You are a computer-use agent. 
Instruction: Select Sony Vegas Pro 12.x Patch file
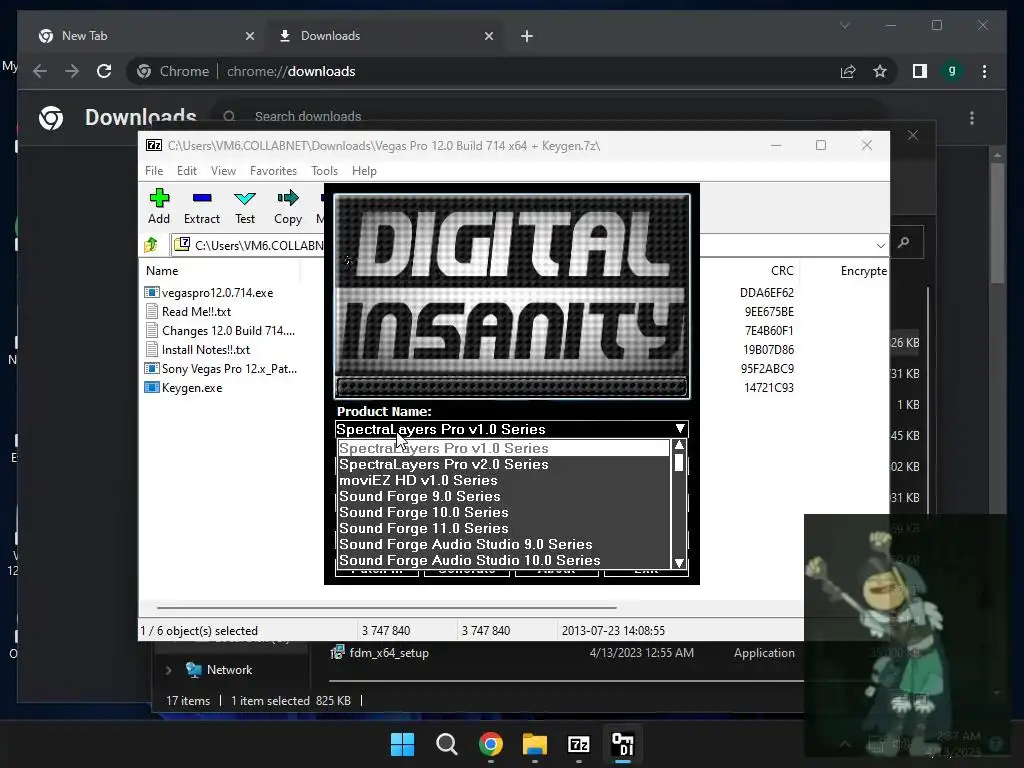[221, 368]
